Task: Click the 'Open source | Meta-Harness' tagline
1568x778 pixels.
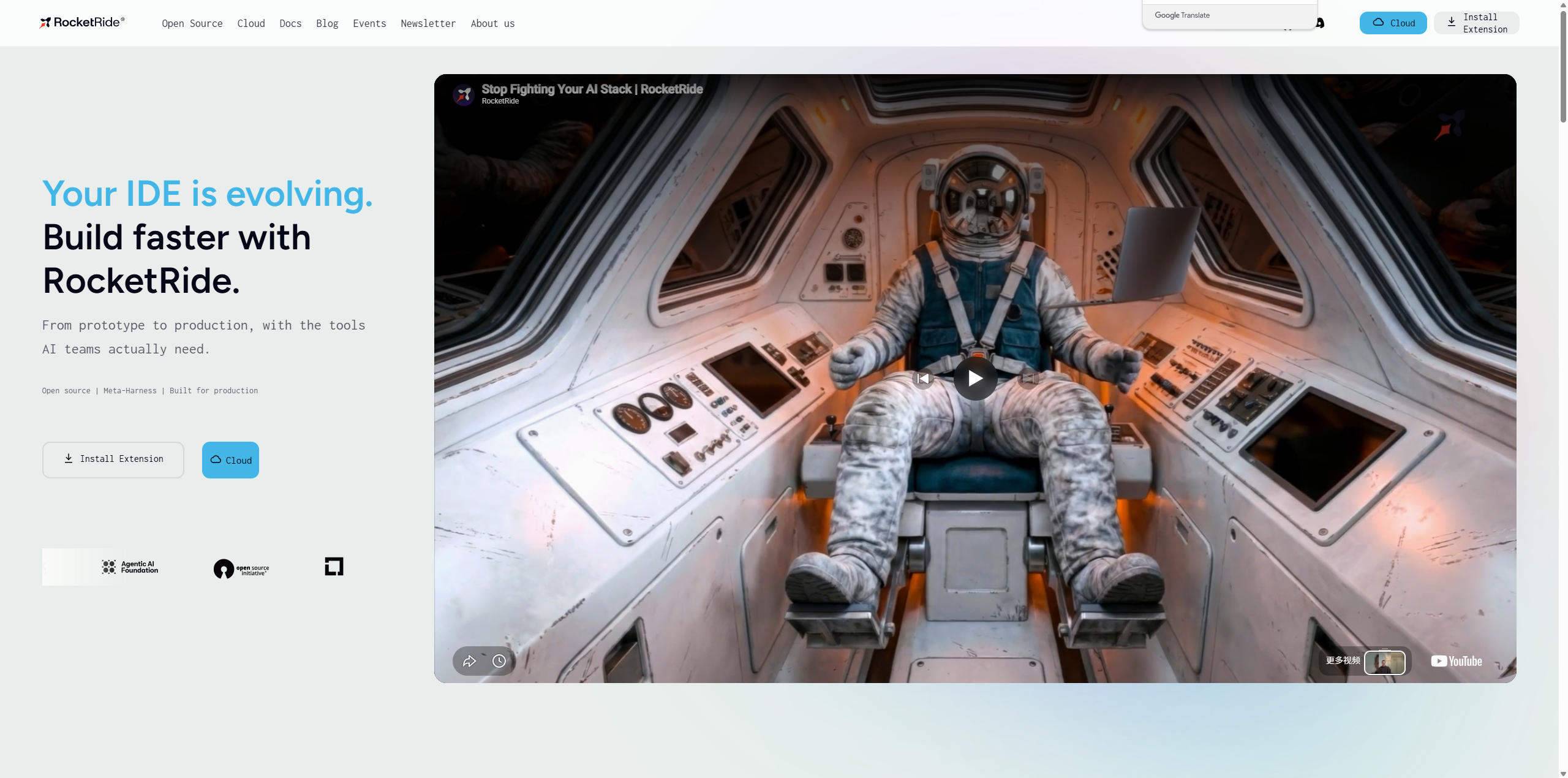Action: pyautogui.click(x=150, y=391)
